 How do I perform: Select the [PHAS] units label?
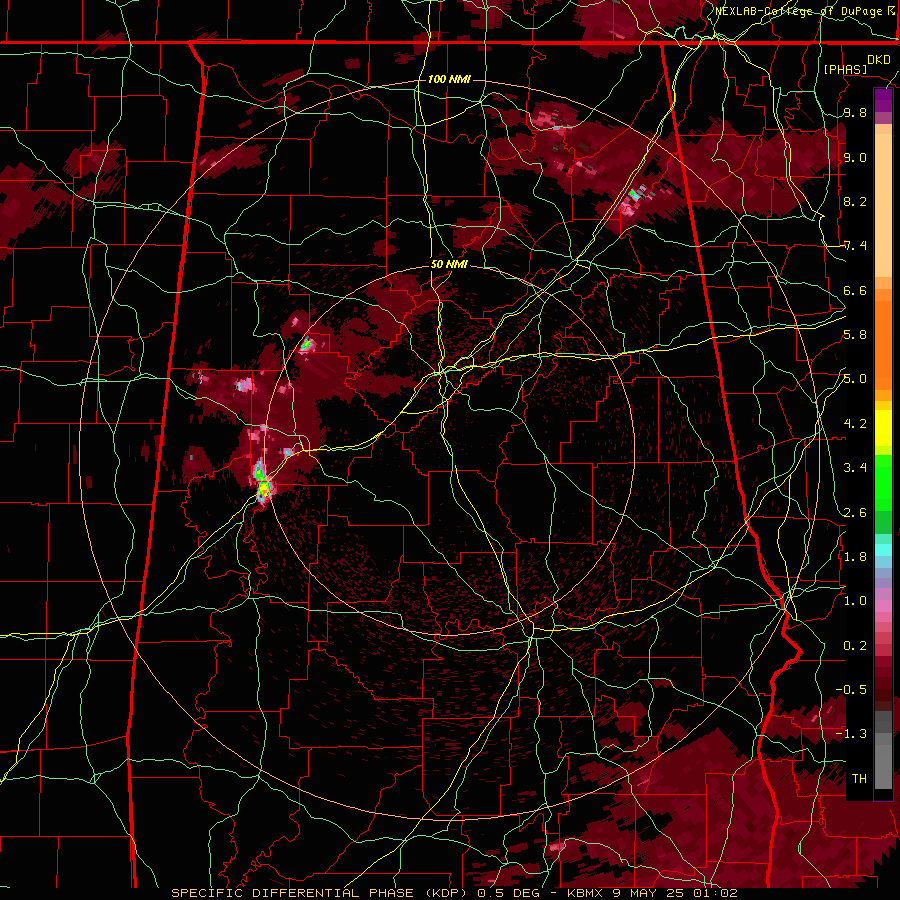tap(845, 69)
